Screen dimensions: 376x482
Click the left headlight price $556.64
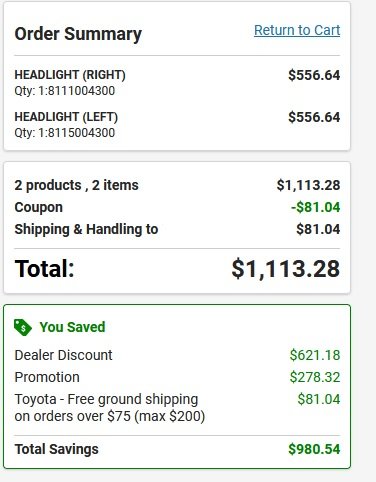click(314, 117)
